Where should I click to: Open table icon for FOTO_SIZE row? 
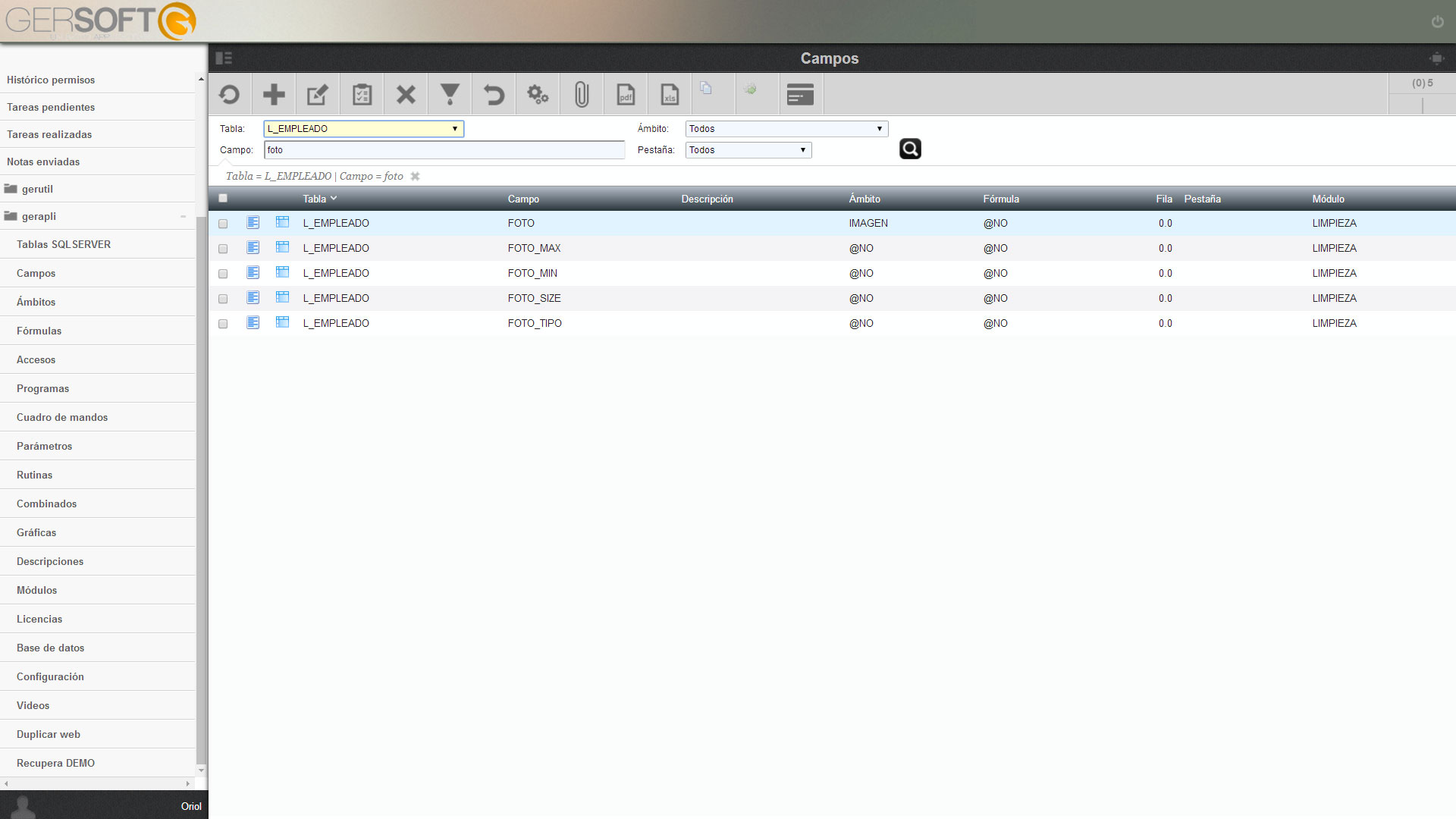coord(282,297)
